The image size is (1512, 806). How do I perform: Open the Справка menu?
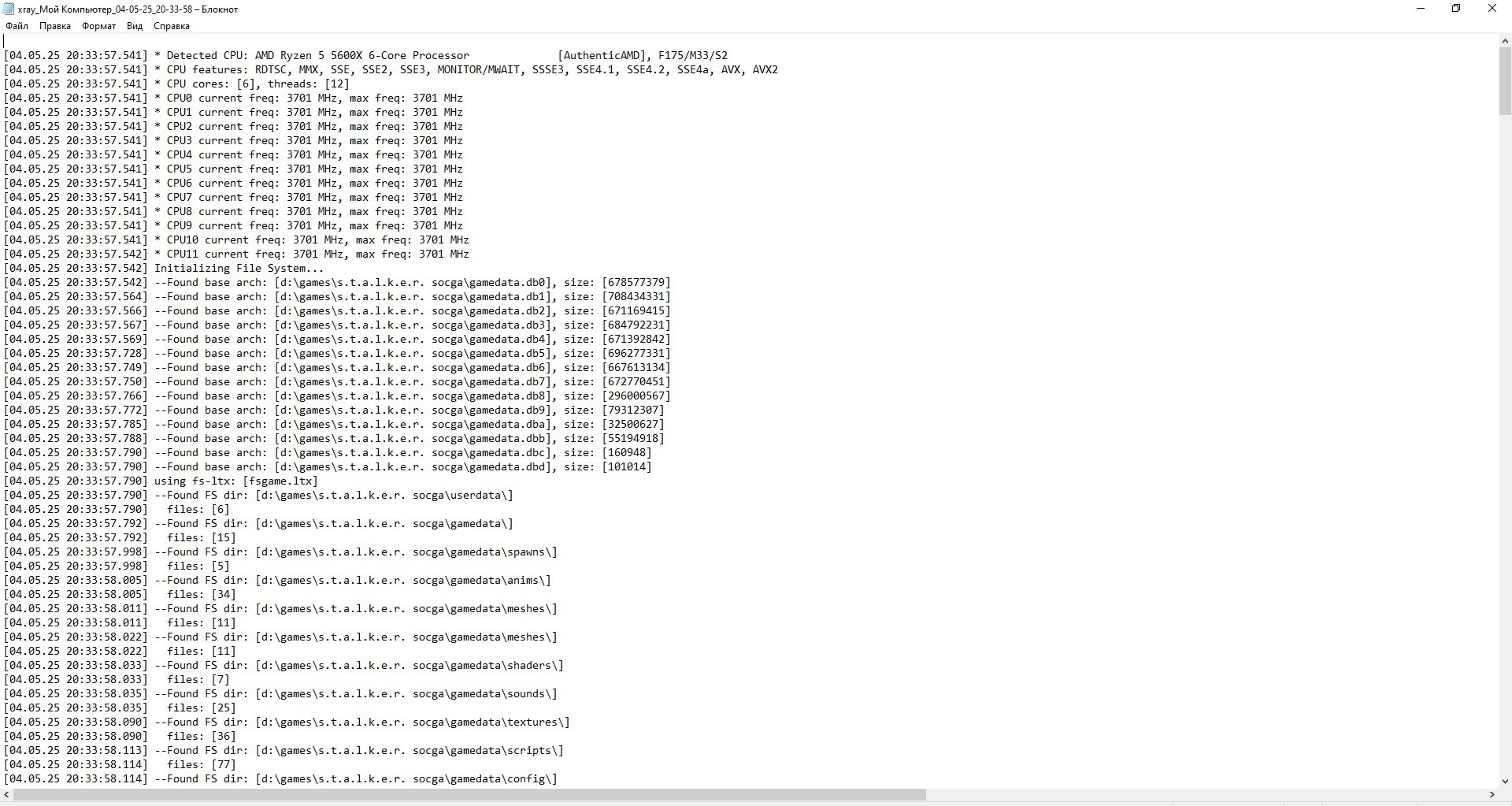172,26
